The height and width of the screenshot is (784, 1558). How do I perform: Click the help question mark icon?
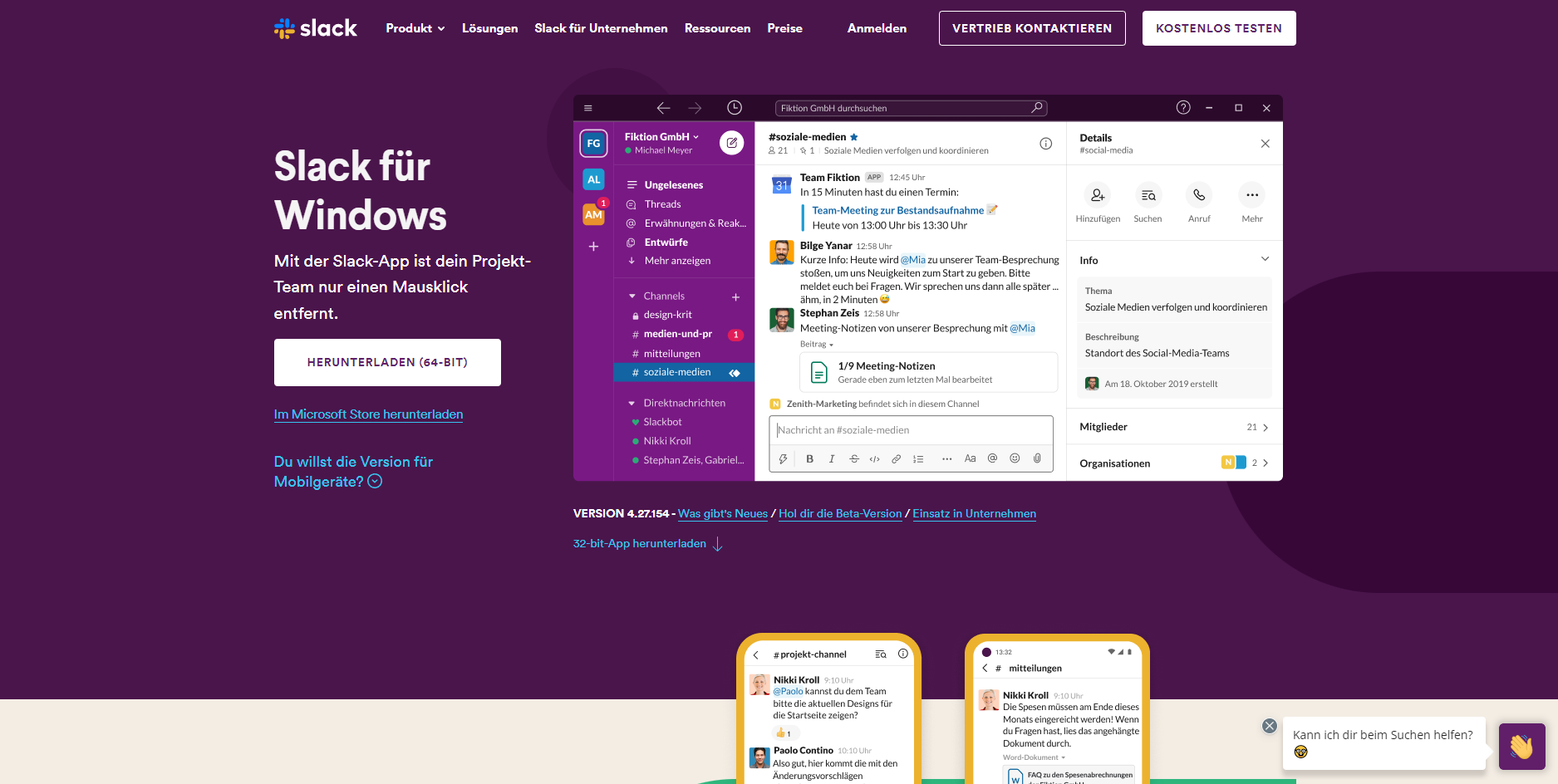(1183, 107)
